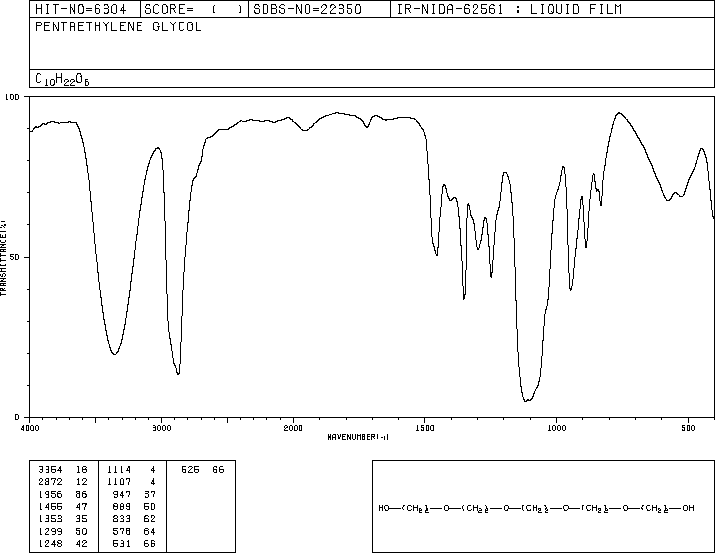715x553 pixels.
Task: Select the 2872 peak table entry
Action: click(x=63, y=482)
